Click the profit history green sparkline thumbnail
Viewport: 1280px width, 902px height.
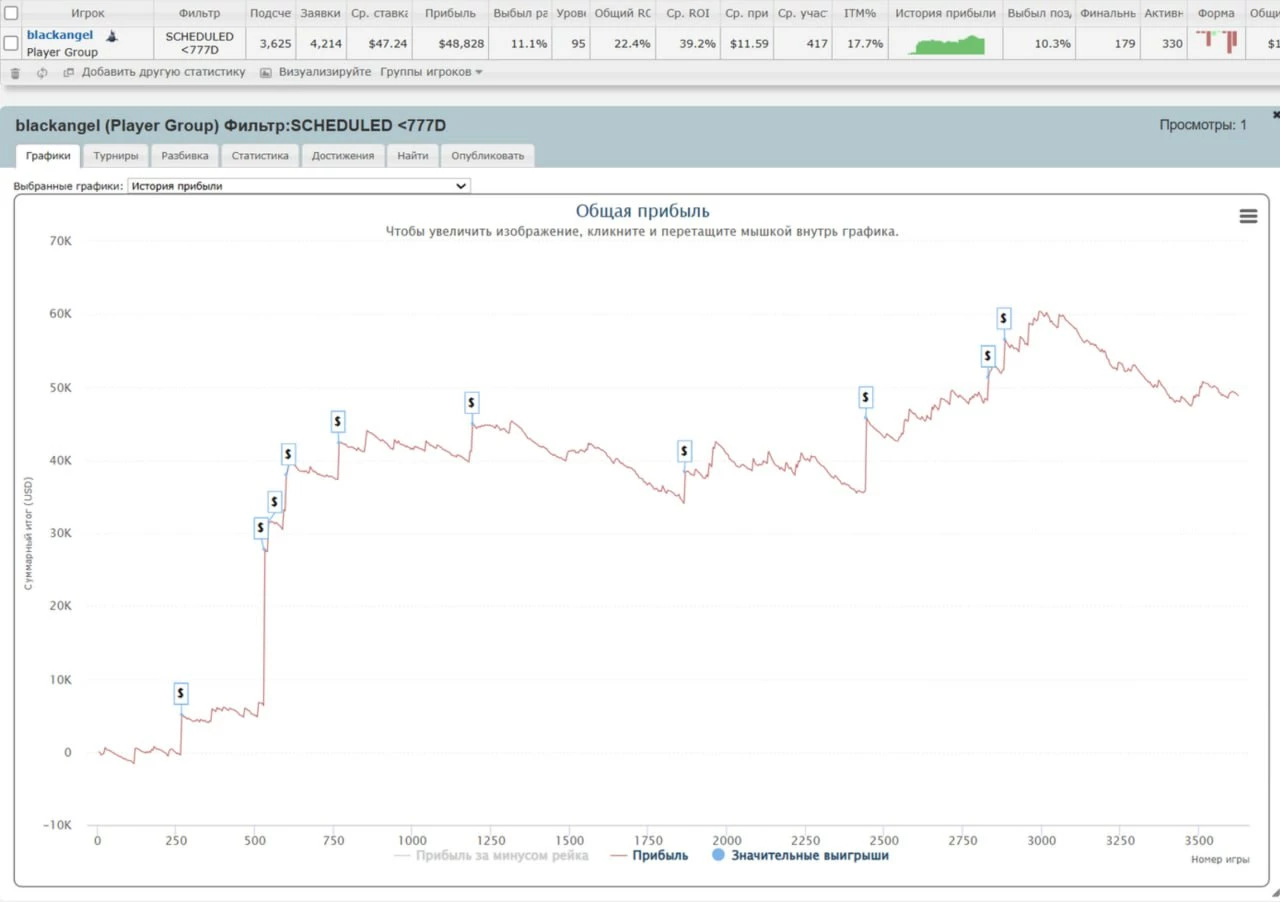[945, 44]
